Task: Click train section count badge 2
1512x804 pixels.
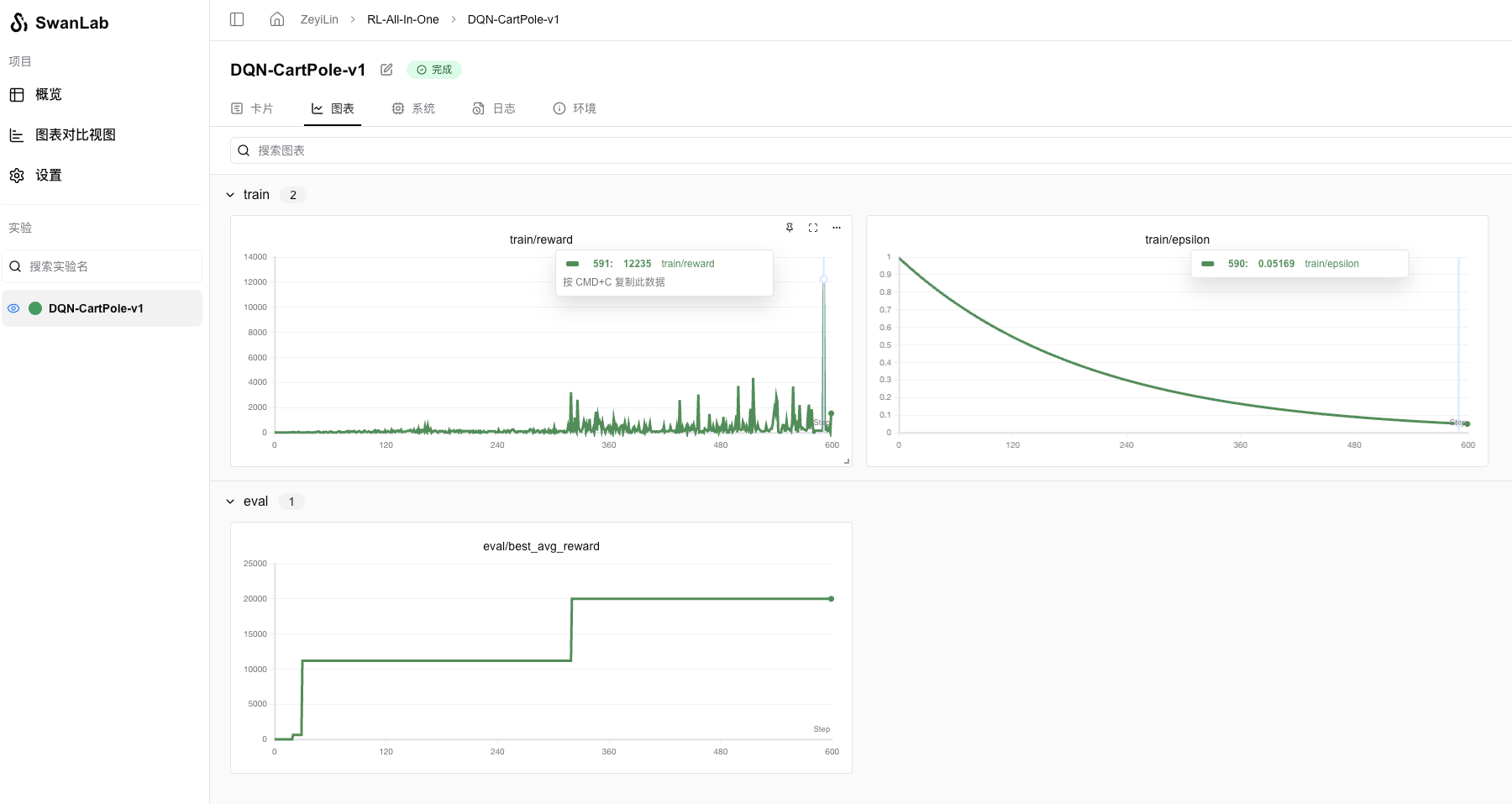Action: 293,195
